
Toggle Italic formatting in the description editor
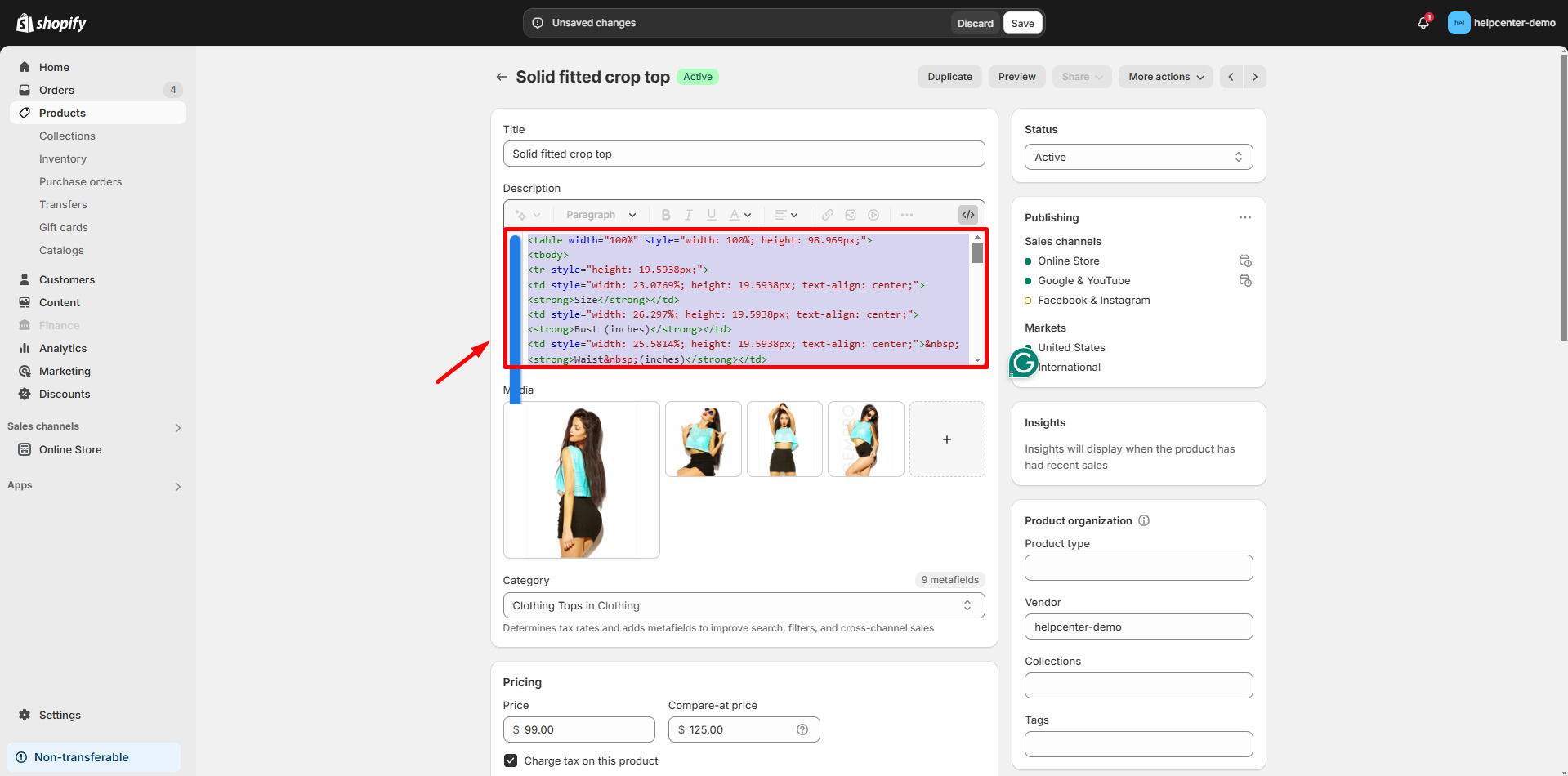[689, 214]
